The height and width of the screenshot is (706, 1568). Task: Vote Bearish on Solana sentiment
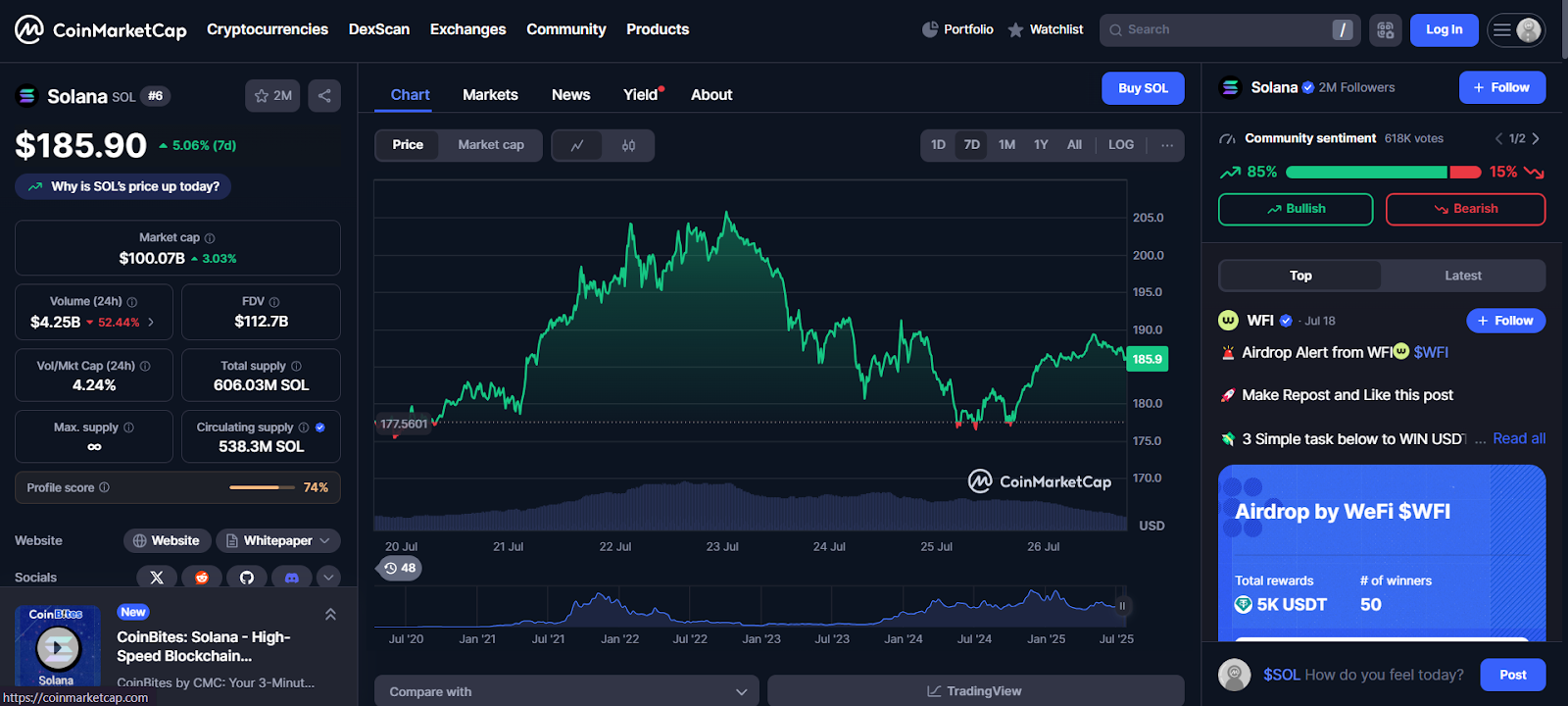(x=1465, y=209)
